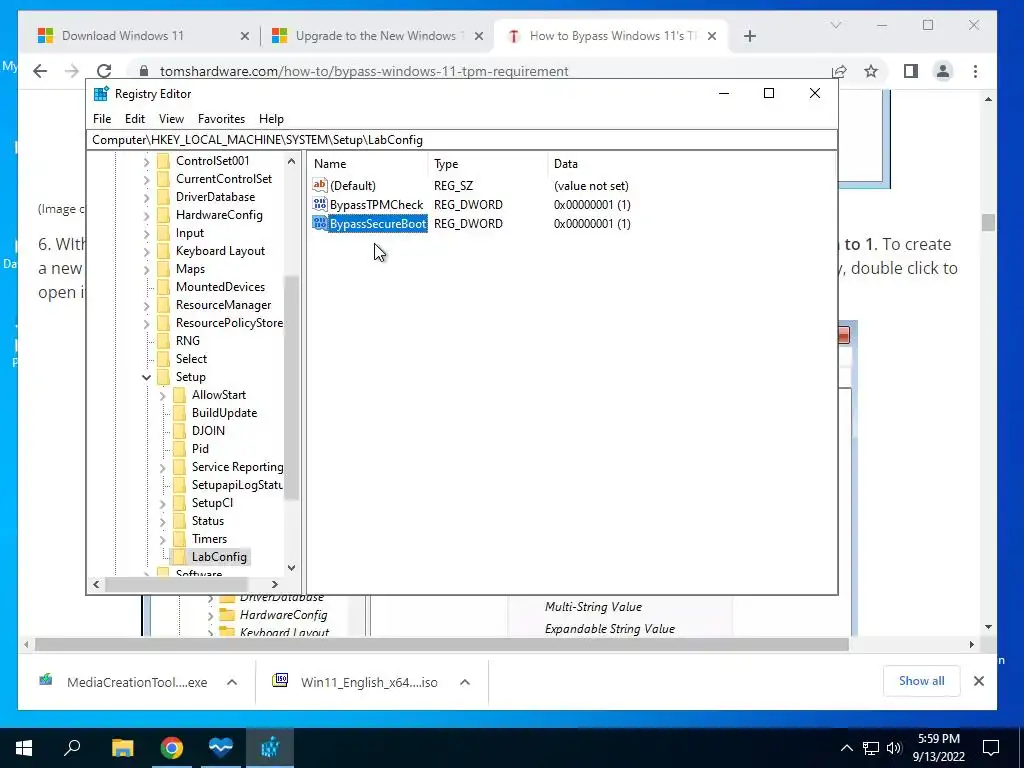The width and height of the screenshot is (1024, 768).
Task: Select the BuildUpdate key
Action: click(224, 413)
